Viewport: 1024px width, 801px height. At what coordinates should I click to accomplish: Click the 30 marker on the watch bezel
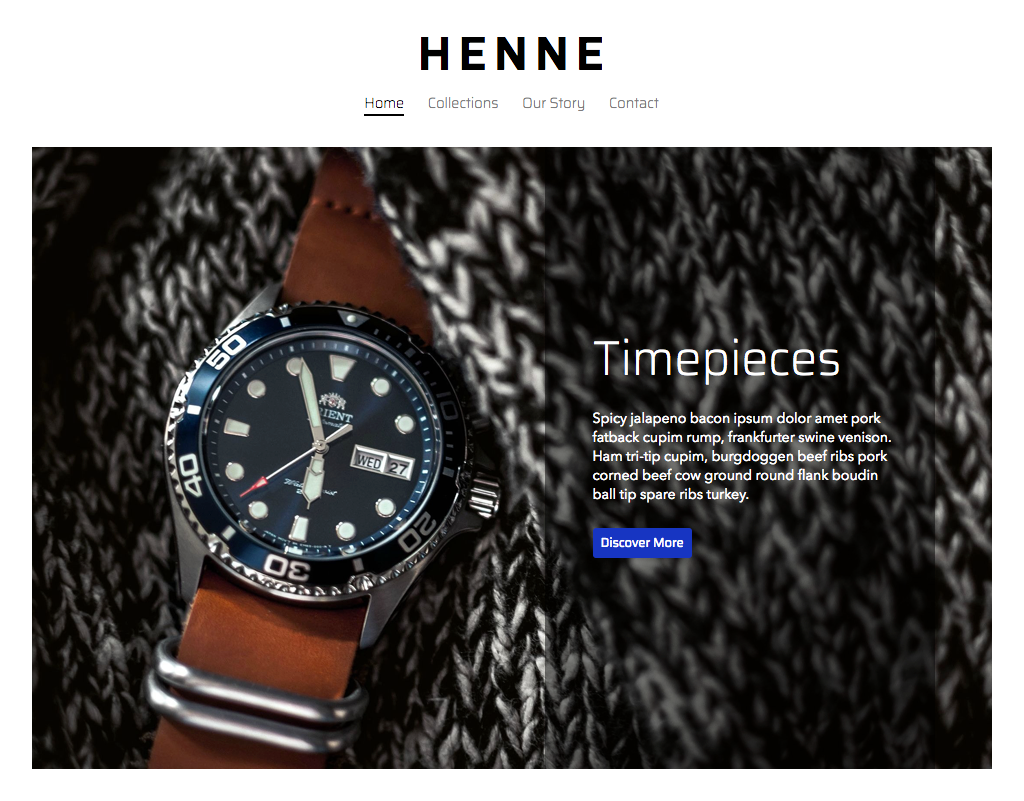point(287,566)
